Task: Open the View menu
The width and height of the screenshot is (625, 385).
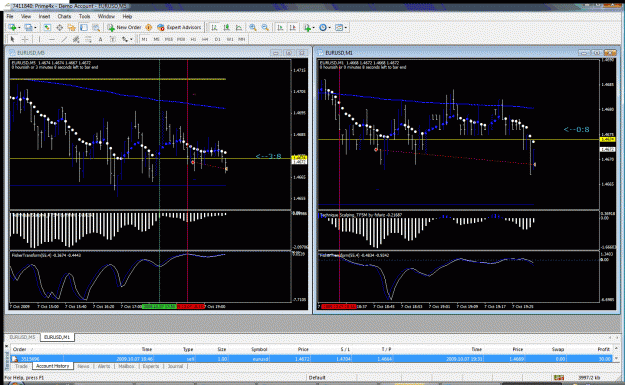Action: coord(26,16)
